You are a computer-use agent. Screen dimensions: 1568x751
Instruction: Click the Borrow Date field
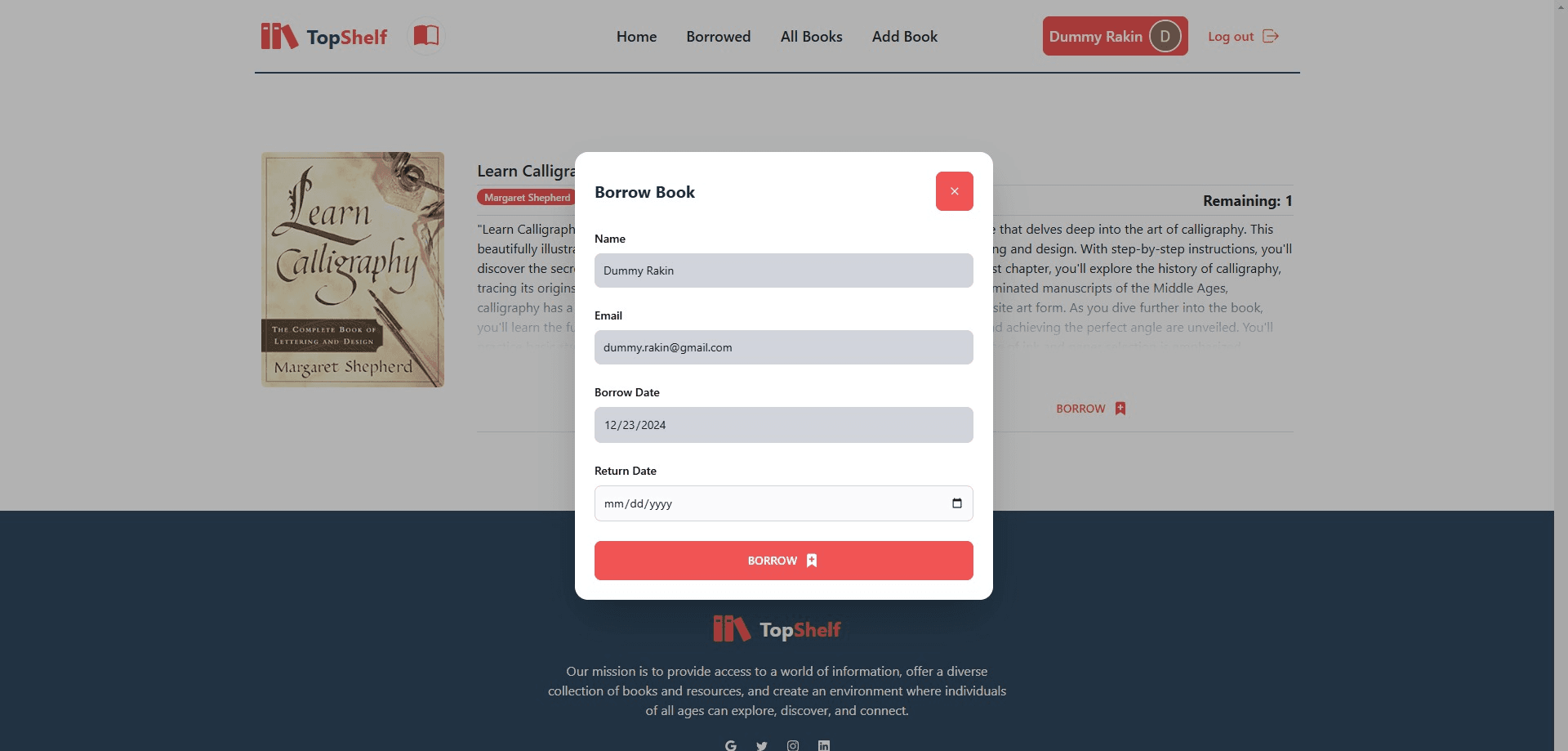click(783, 425)
